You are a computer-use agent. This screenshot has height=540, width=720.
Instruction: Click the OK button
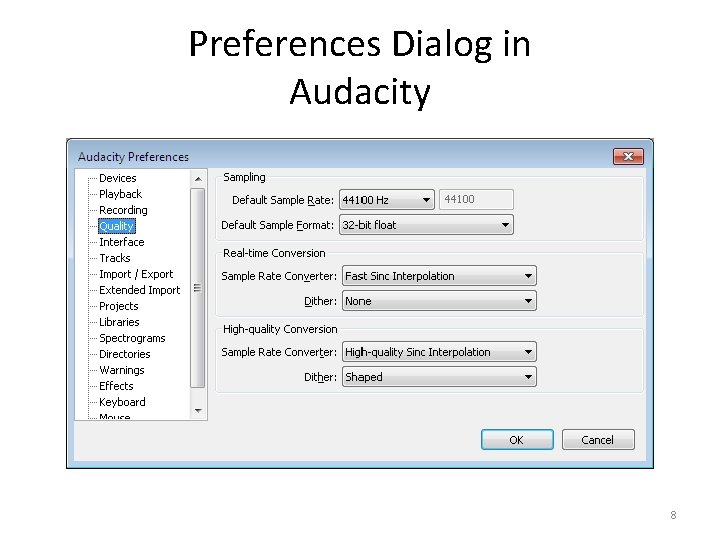(x=517, y=440)
